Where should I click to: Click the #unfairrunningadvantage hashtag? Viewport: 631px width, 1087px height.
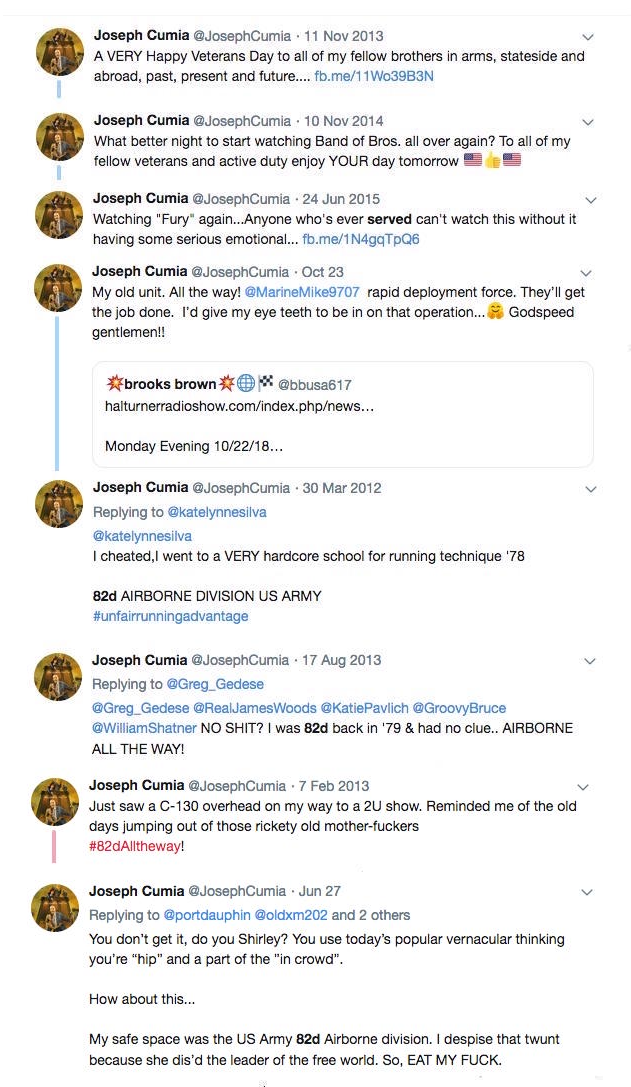[170, 616]
